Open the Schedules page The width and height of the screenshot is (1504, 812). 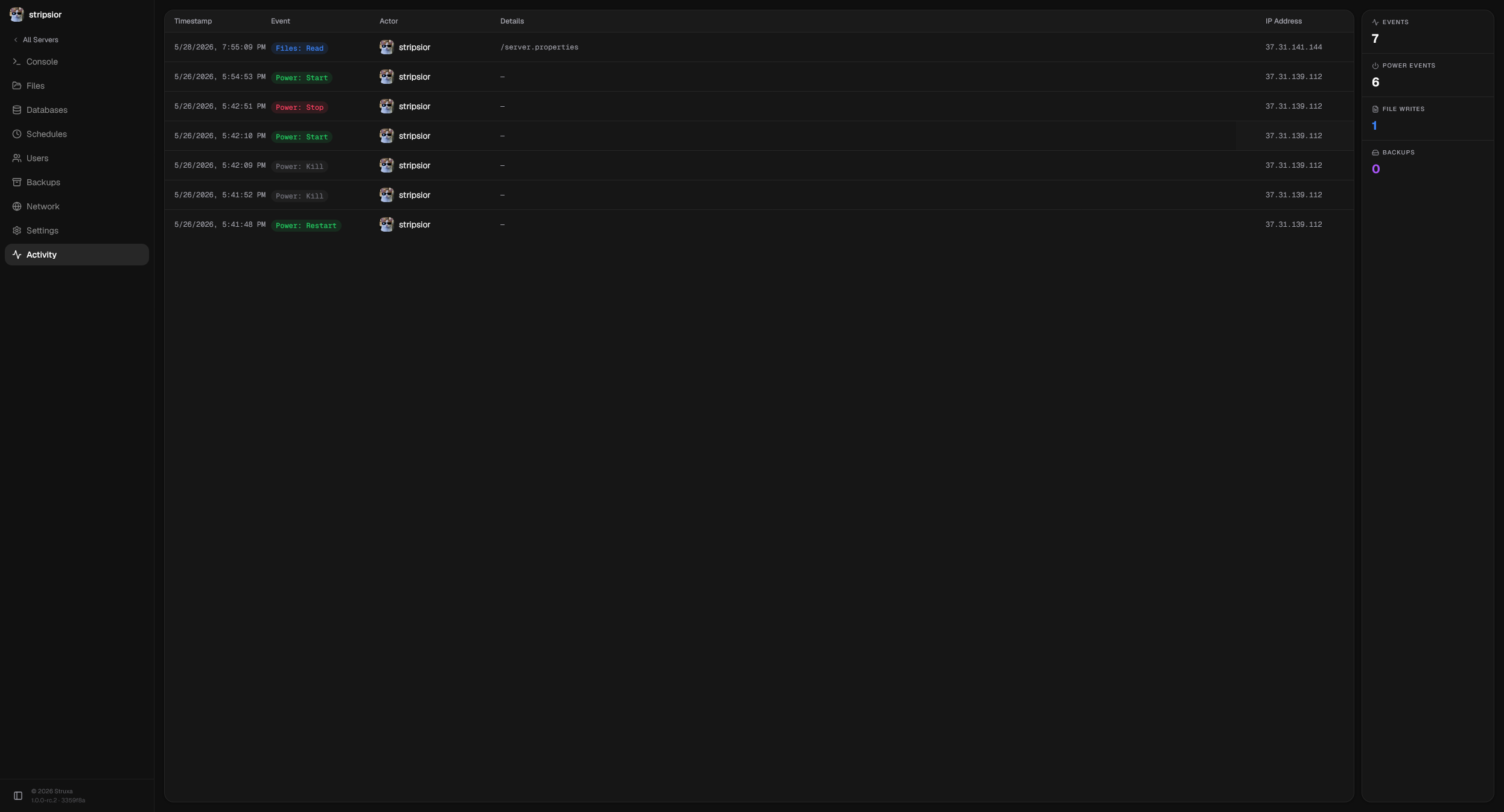tap(77, 134)
